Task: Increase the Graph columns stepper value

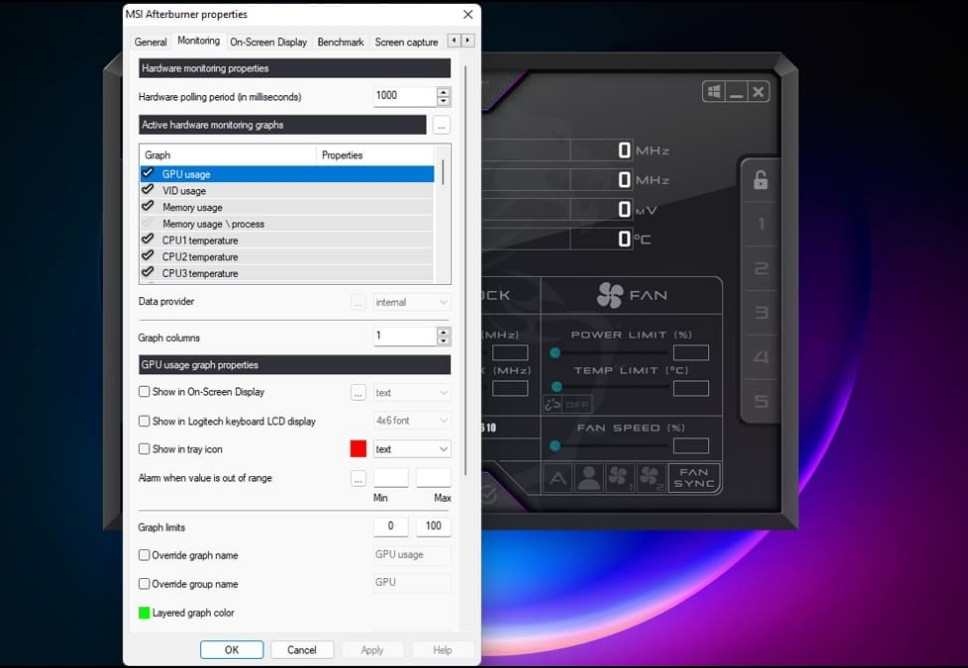Action: pyautogui.click(x=444, y=332)
